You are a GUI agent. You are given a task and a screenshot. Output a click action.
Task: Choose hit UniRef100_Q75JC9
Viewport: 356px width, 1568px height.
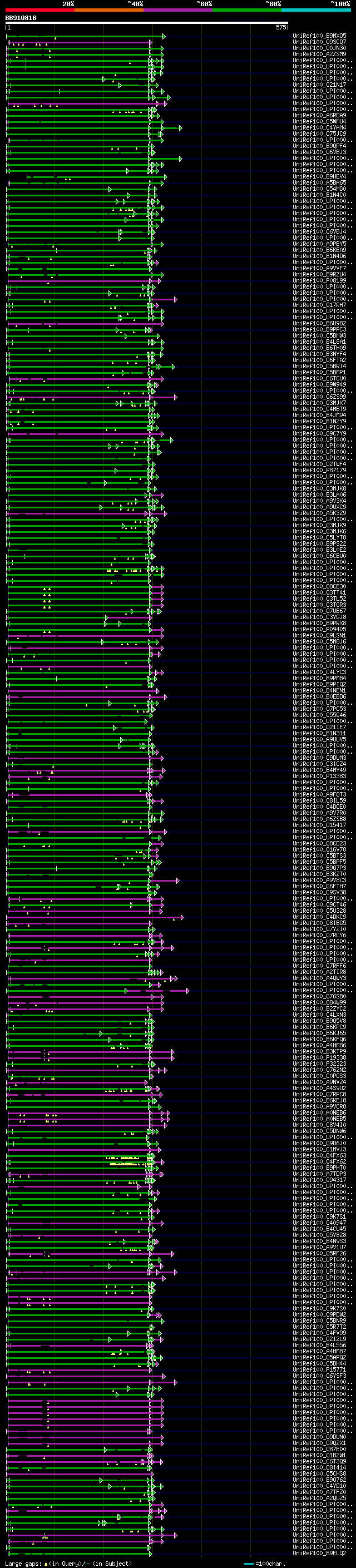pyautogui.click(x=319, y=134)
